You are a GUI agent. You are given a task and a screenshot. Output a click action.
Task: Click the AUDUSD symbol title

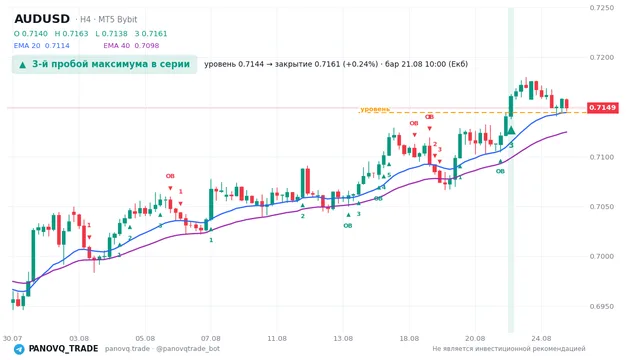click(x=42, y=19)
